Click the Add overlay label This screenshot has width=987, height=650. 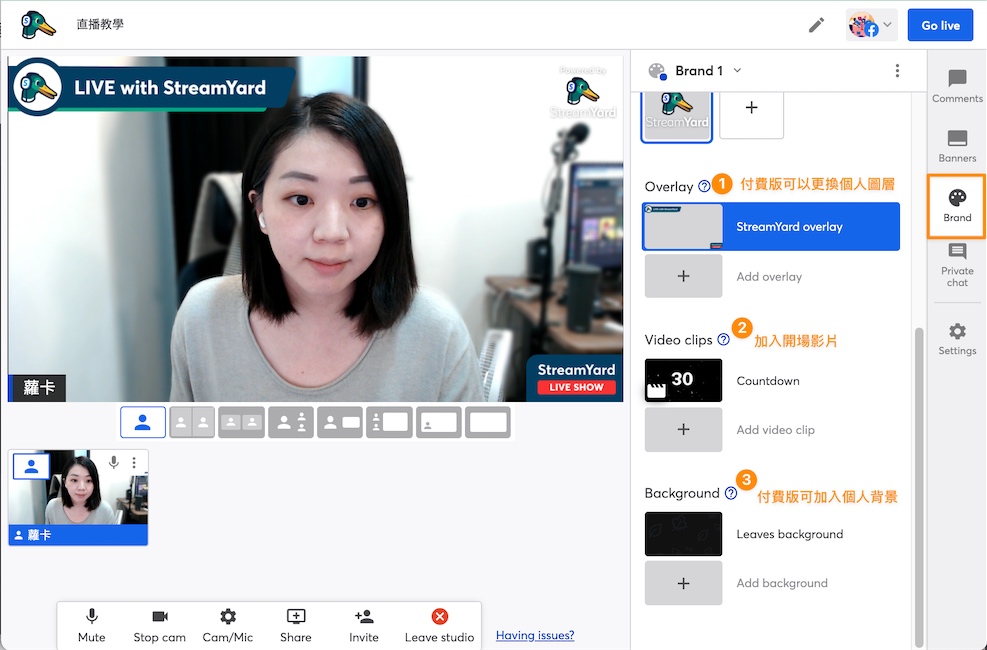point(769,277)
